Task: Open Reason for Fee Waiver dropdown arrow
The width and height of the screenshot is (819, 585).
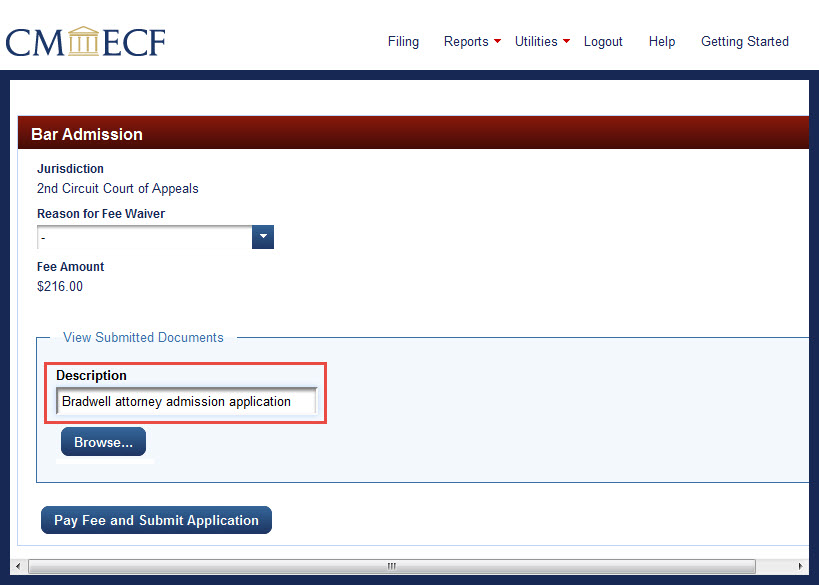Action: (x=263, y=237)
